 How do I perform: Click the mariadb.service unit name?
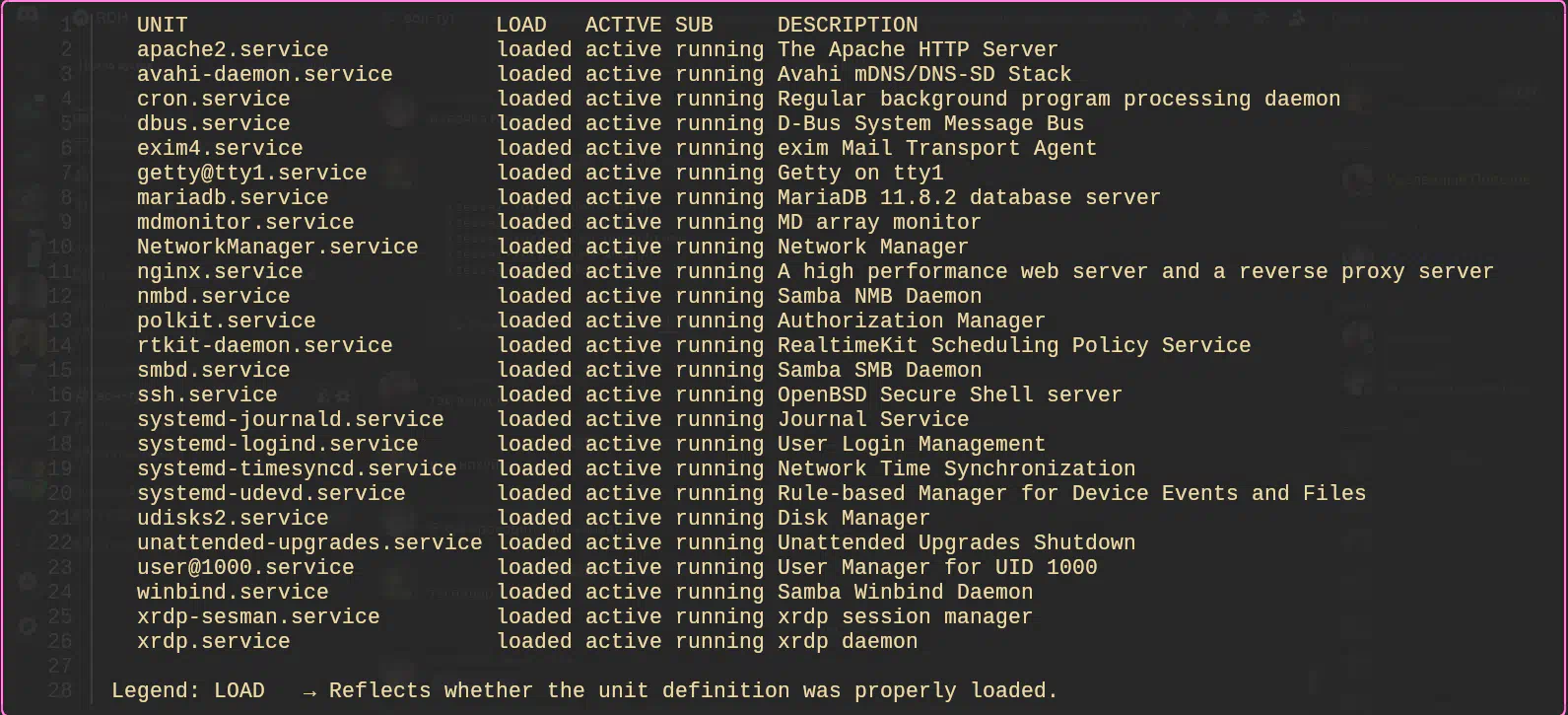pos(233,198)
